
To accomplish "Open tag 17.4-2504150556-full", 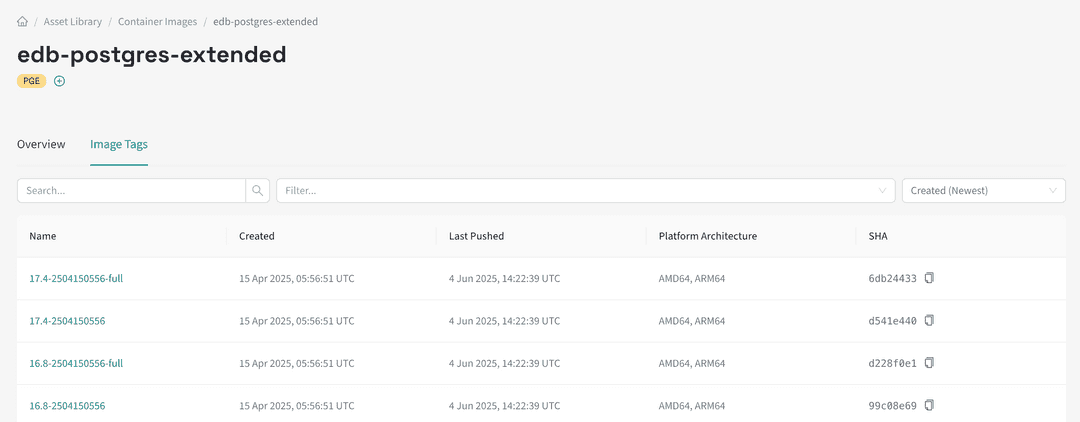I will (x=76, y=279).
